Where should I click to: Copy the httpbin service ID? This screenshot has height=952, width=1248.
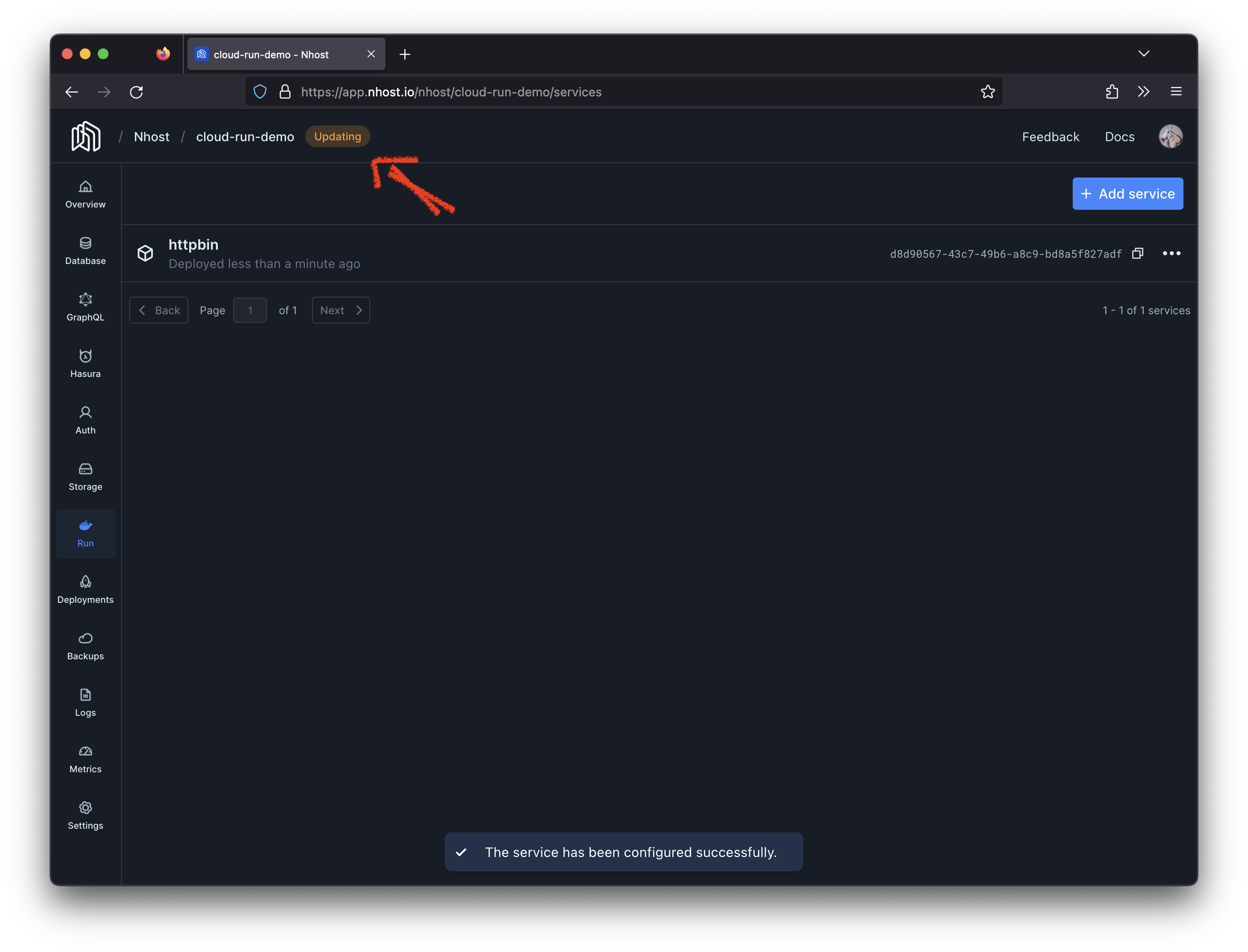pos(1137,253)
